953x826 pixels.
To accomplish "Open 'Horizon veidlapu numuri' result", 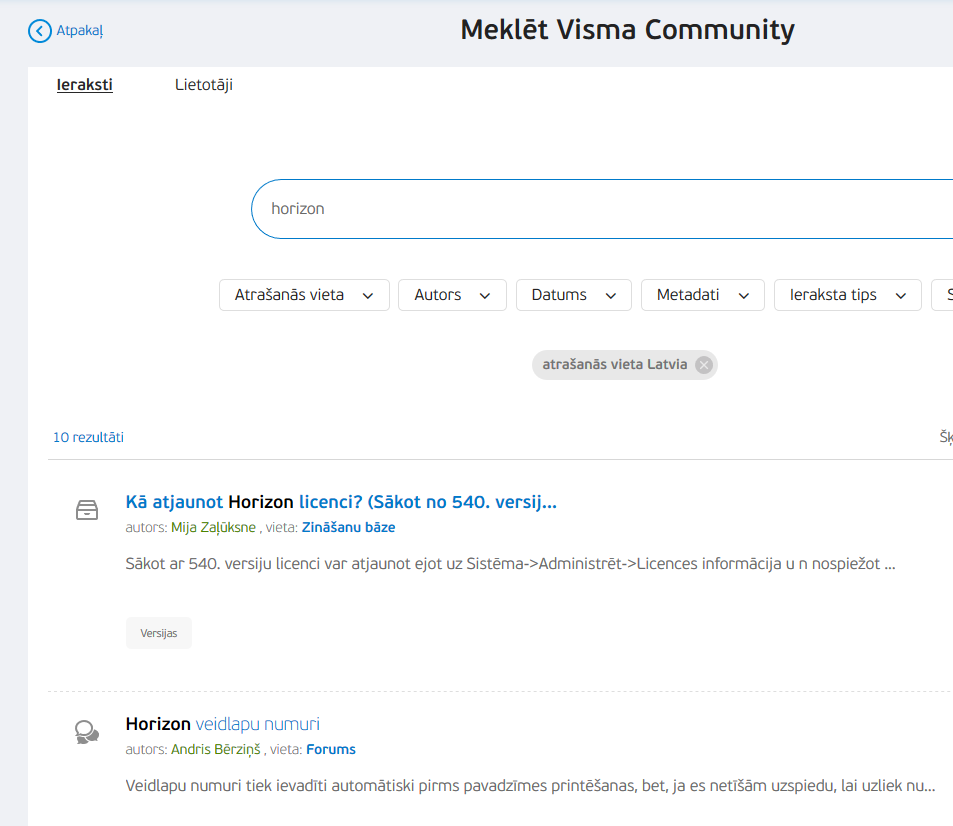I will [x=222, y=724].
